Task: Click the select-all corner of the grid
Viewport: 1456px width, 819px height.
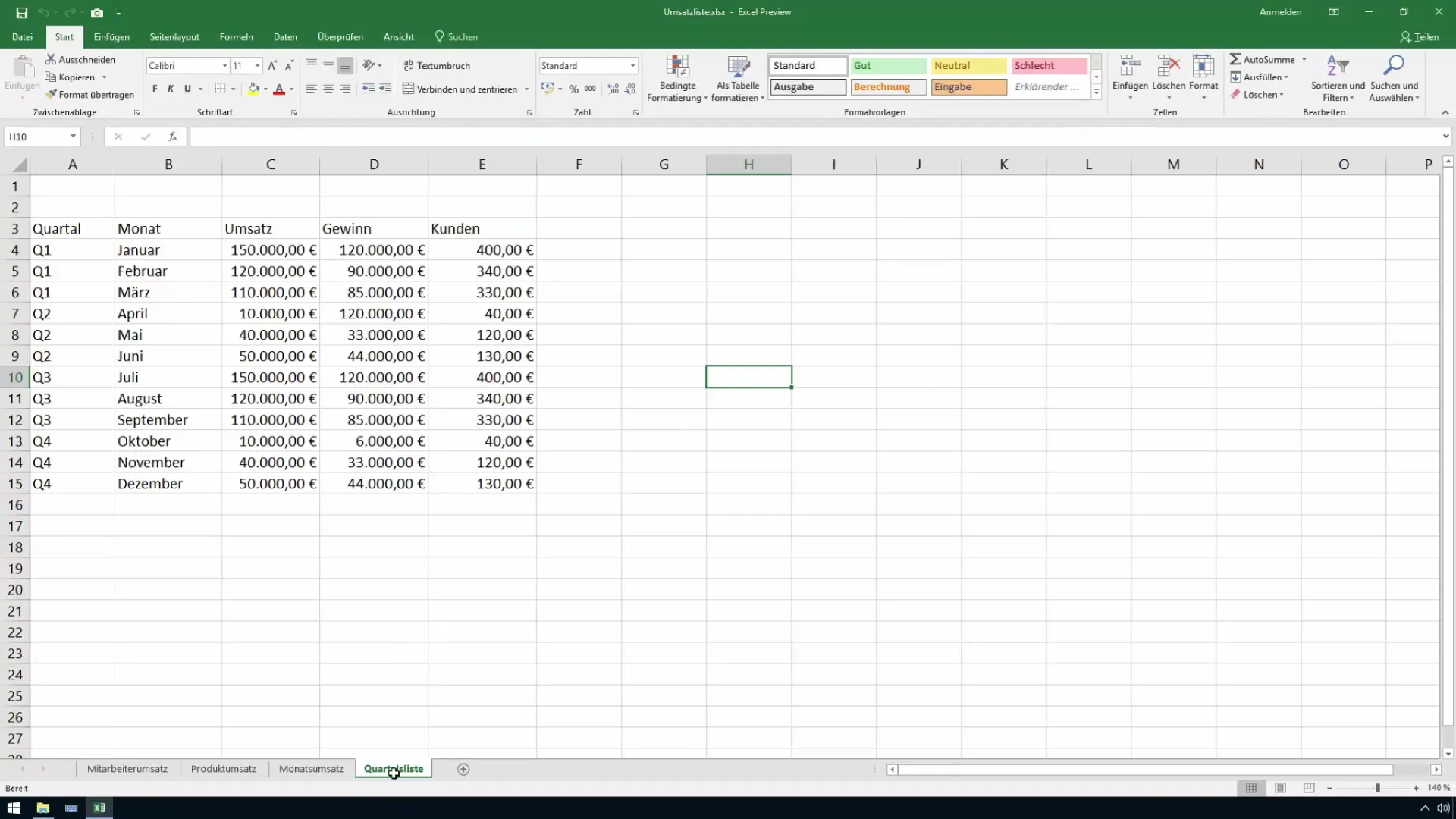Action: [18, 165]
